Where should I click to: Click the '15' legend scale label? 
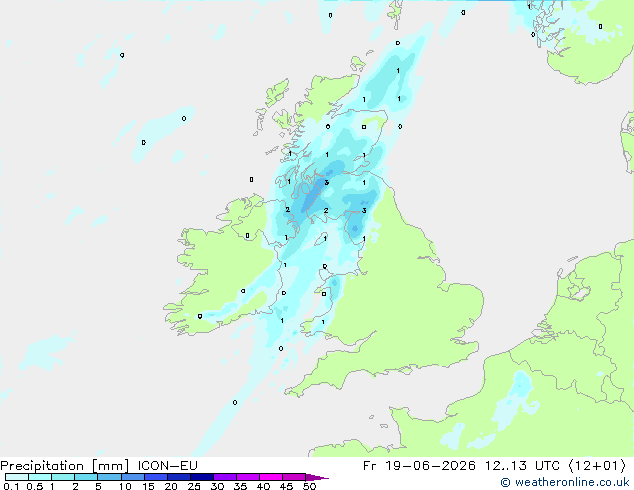tap(148, 486)
